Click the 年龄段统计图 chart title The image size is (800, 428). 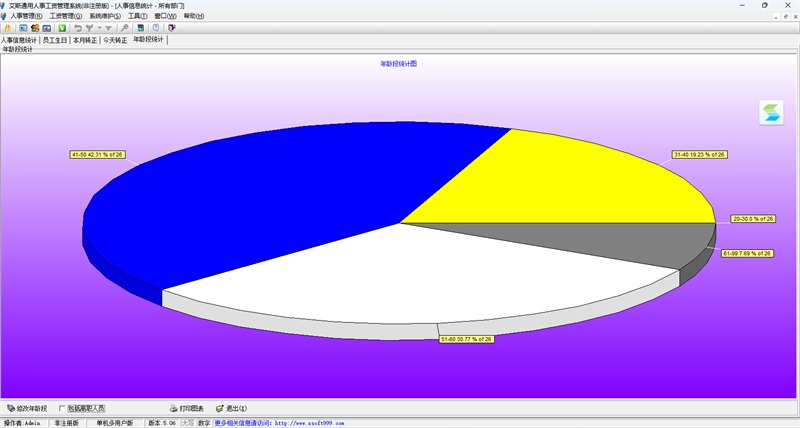point(398,64)
